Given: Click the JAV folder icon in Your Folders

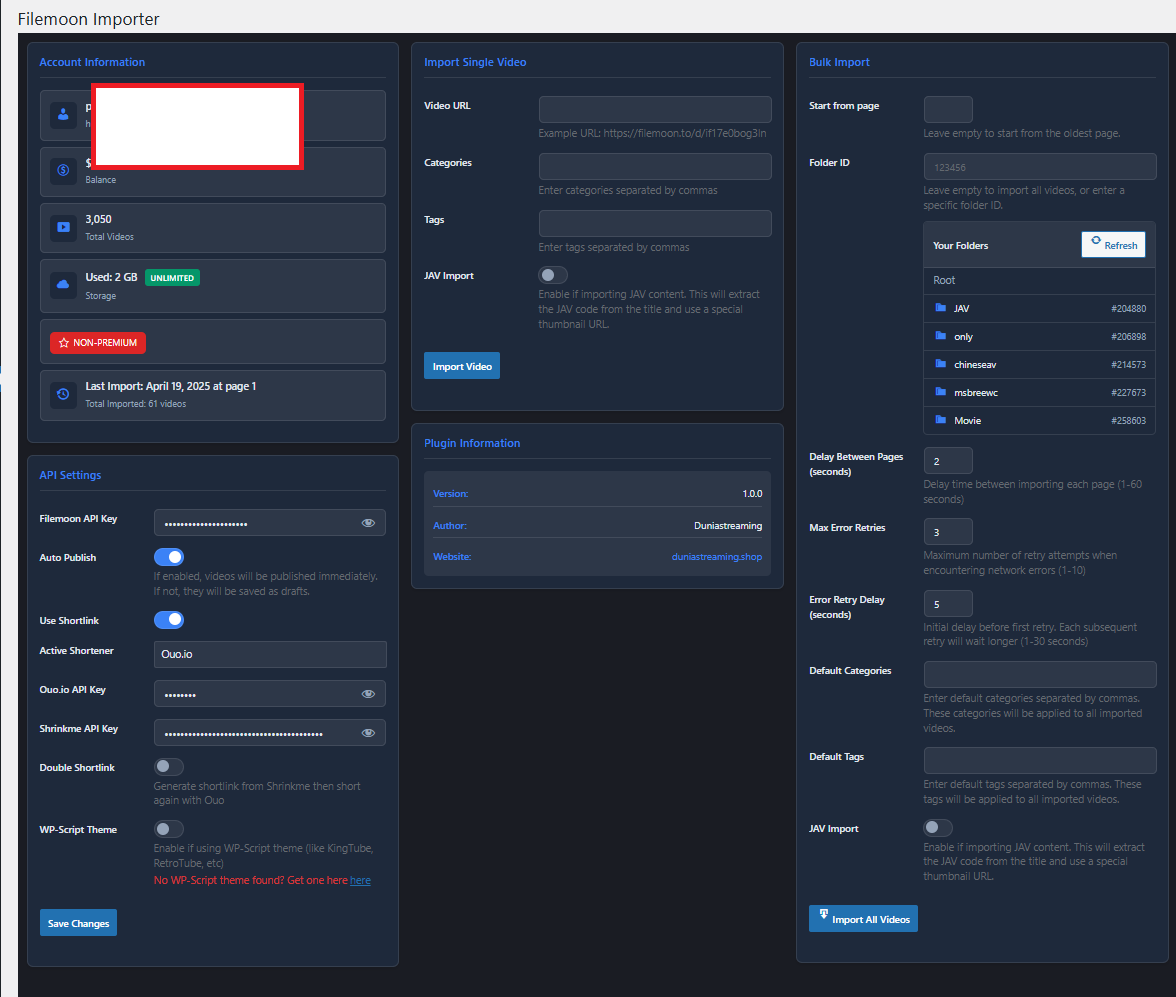Looking at the screenshot, I should tap(938, 308).
